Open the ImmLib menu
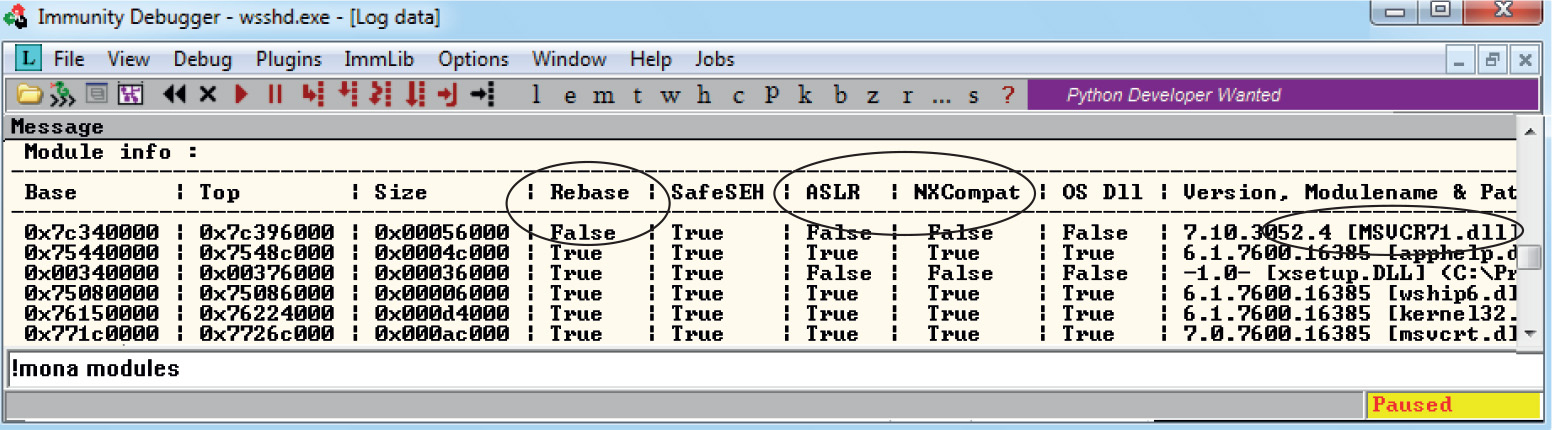Image resolution: width=1552 pixels, height=430 pixels. pos(379,59)
